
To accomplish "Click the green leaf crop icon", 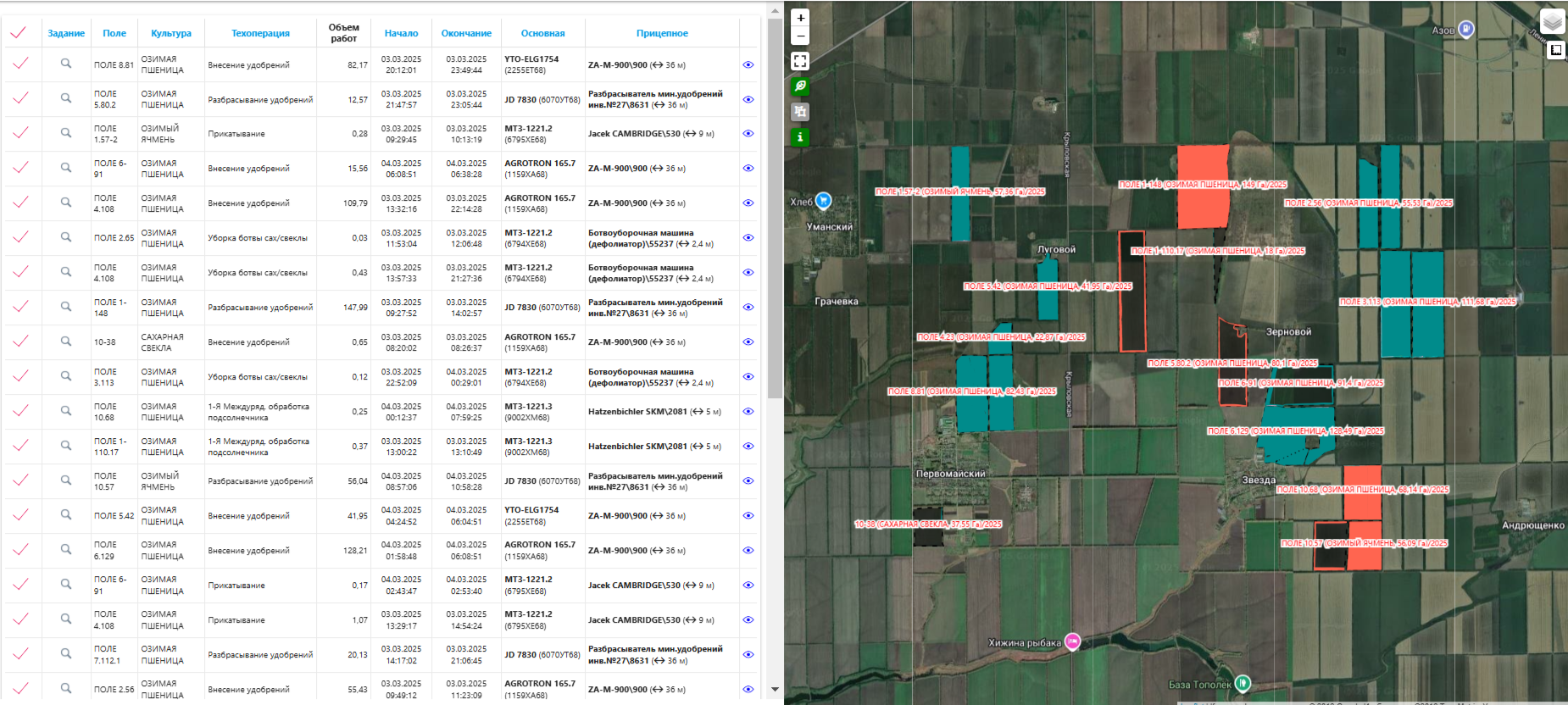I will 800,86.
